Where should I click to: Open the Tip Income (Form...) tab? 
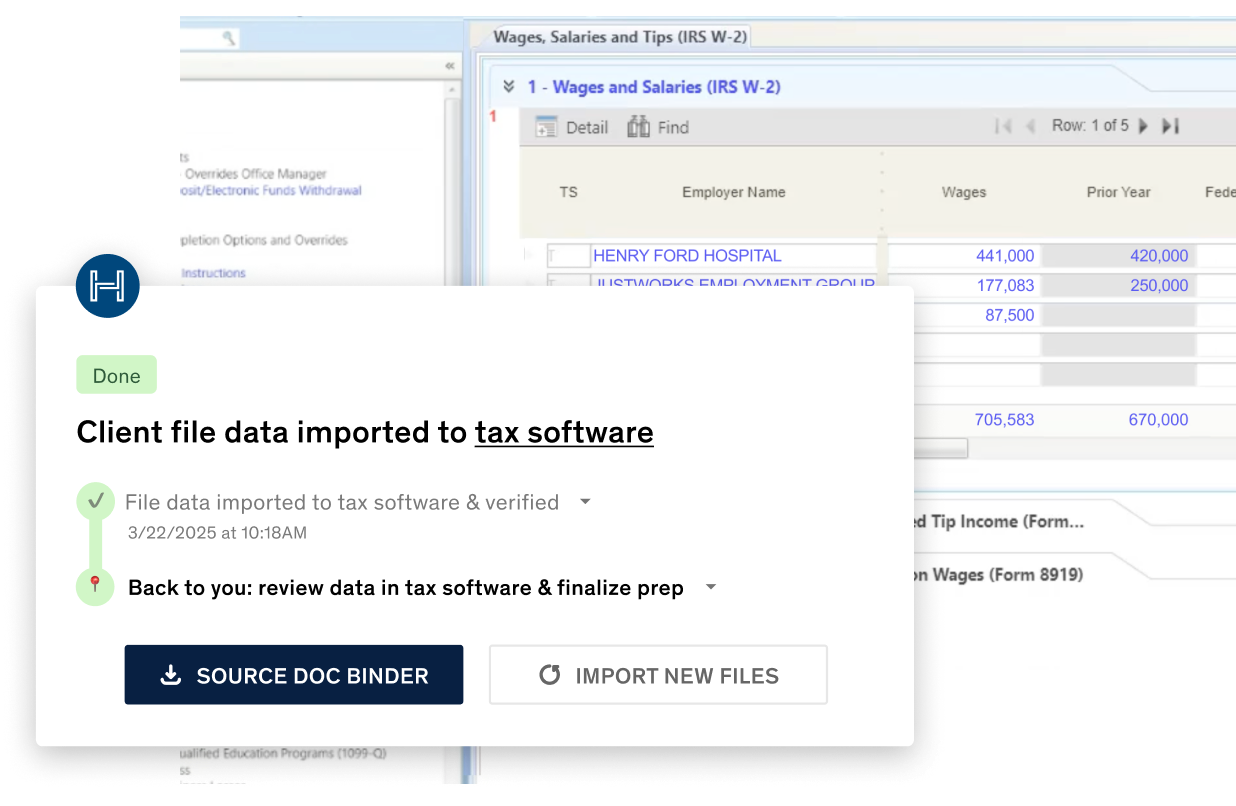coord(997,521)
